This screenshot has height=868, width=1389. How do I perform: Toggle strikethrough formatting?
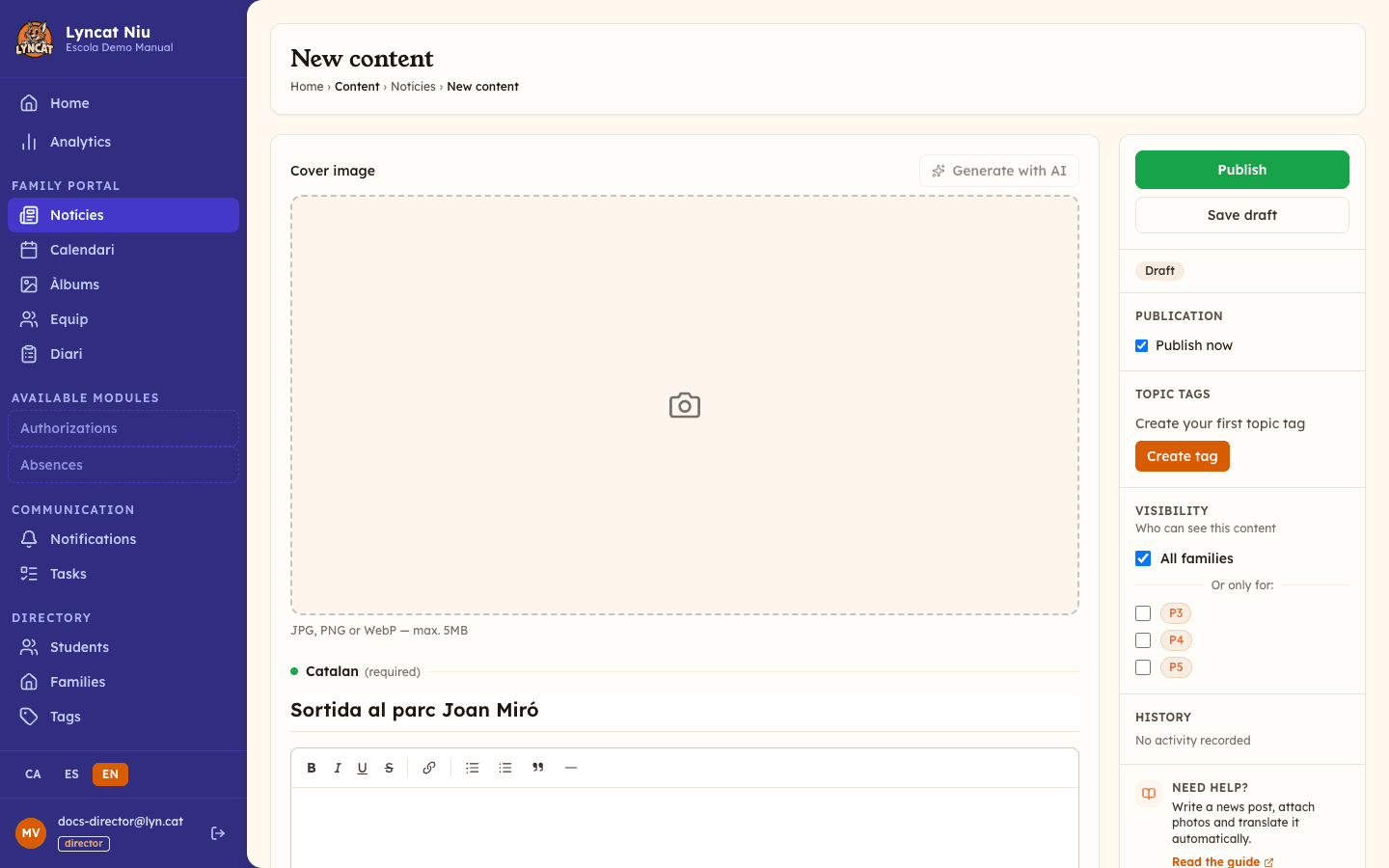pyautogui.click(x=389, y=768)
